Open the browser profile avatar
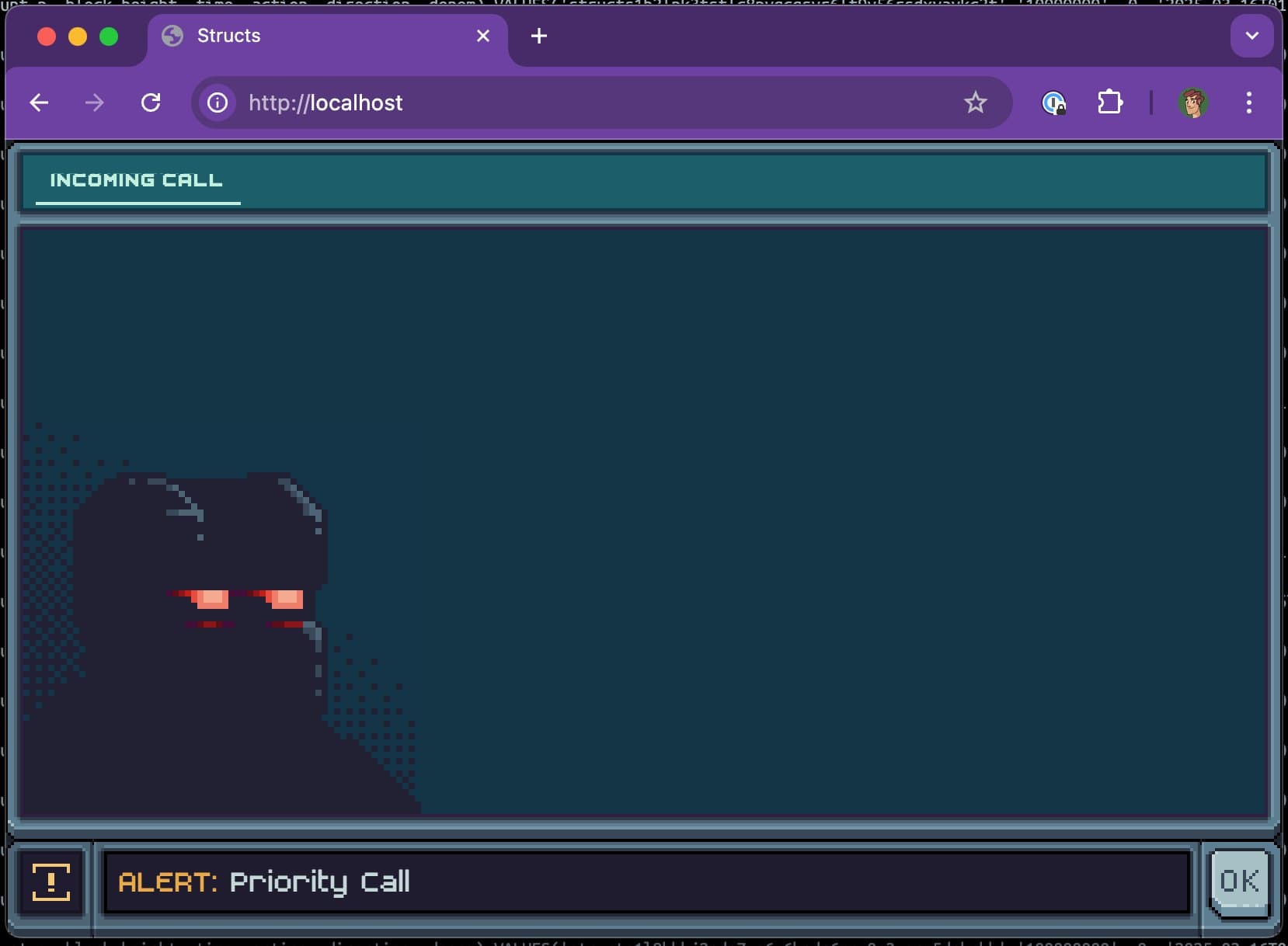This screenshot has height=946, width=1288. (1192, 103)
